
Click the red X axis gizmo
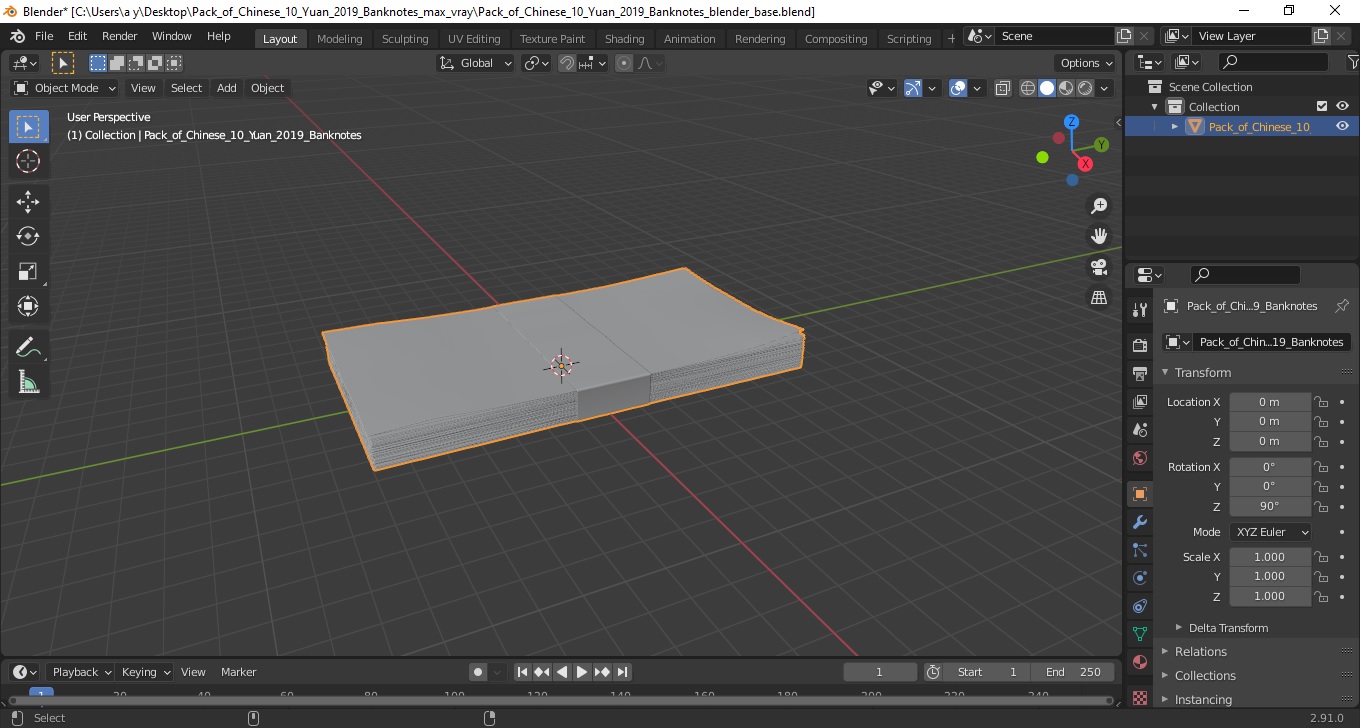(1085, 164)
